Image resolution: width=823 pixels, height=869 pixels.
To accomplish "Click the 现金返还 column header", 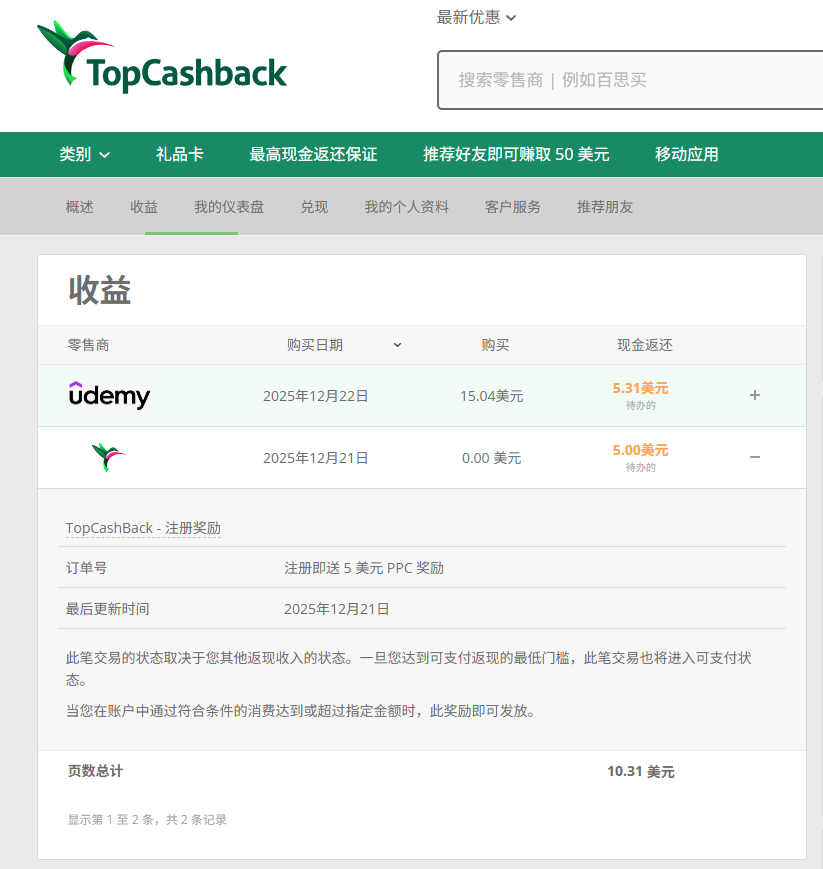I will (645, 345).
